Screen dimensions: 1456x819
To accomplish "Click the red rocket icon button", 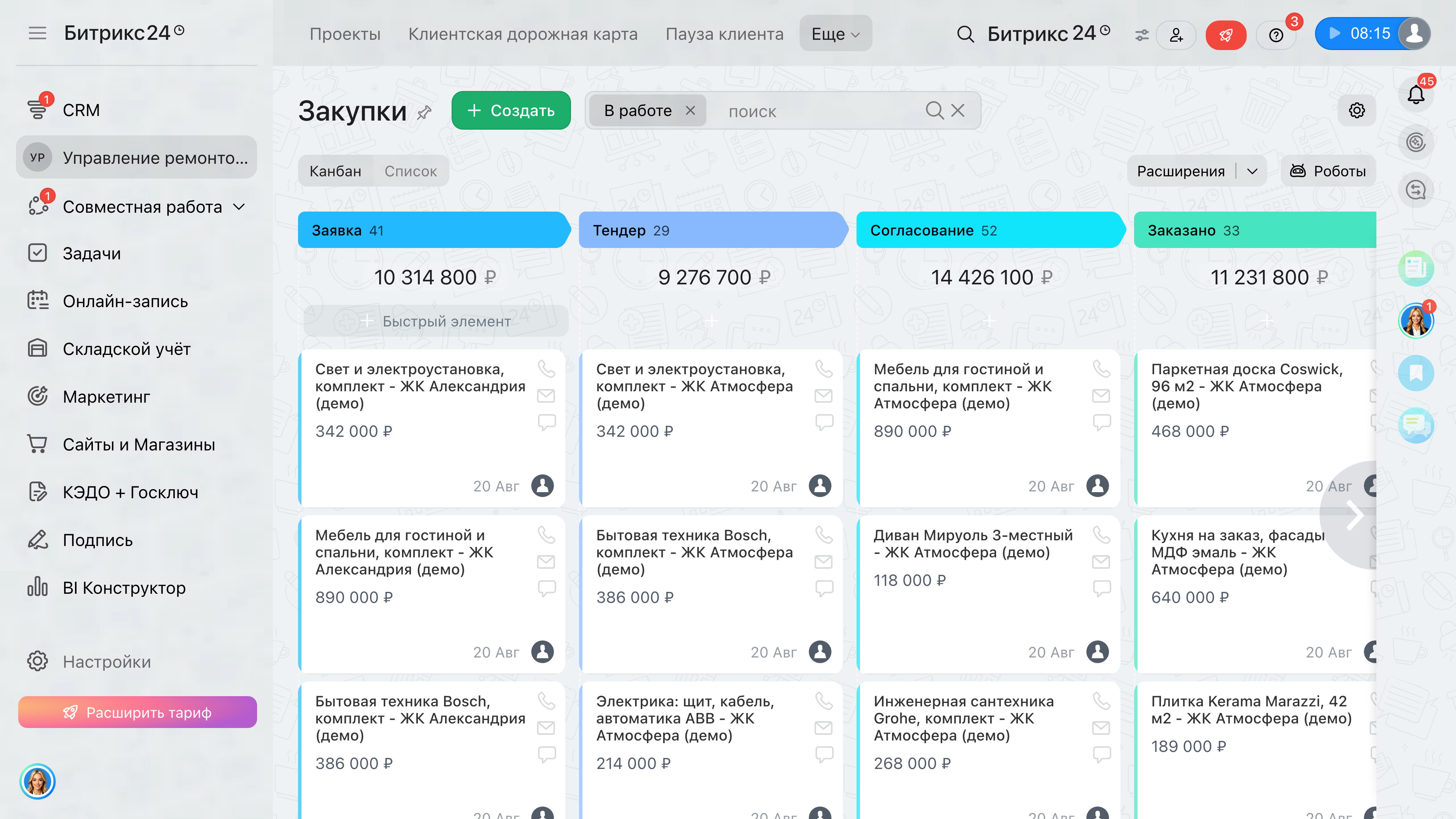I will tap(1225, 35).
